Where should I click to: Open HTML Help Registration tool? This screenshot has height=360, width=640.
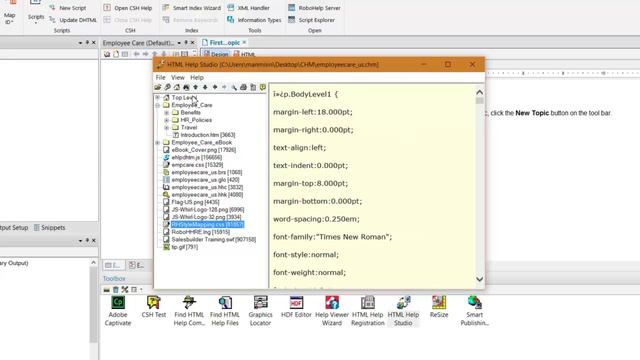368,311
